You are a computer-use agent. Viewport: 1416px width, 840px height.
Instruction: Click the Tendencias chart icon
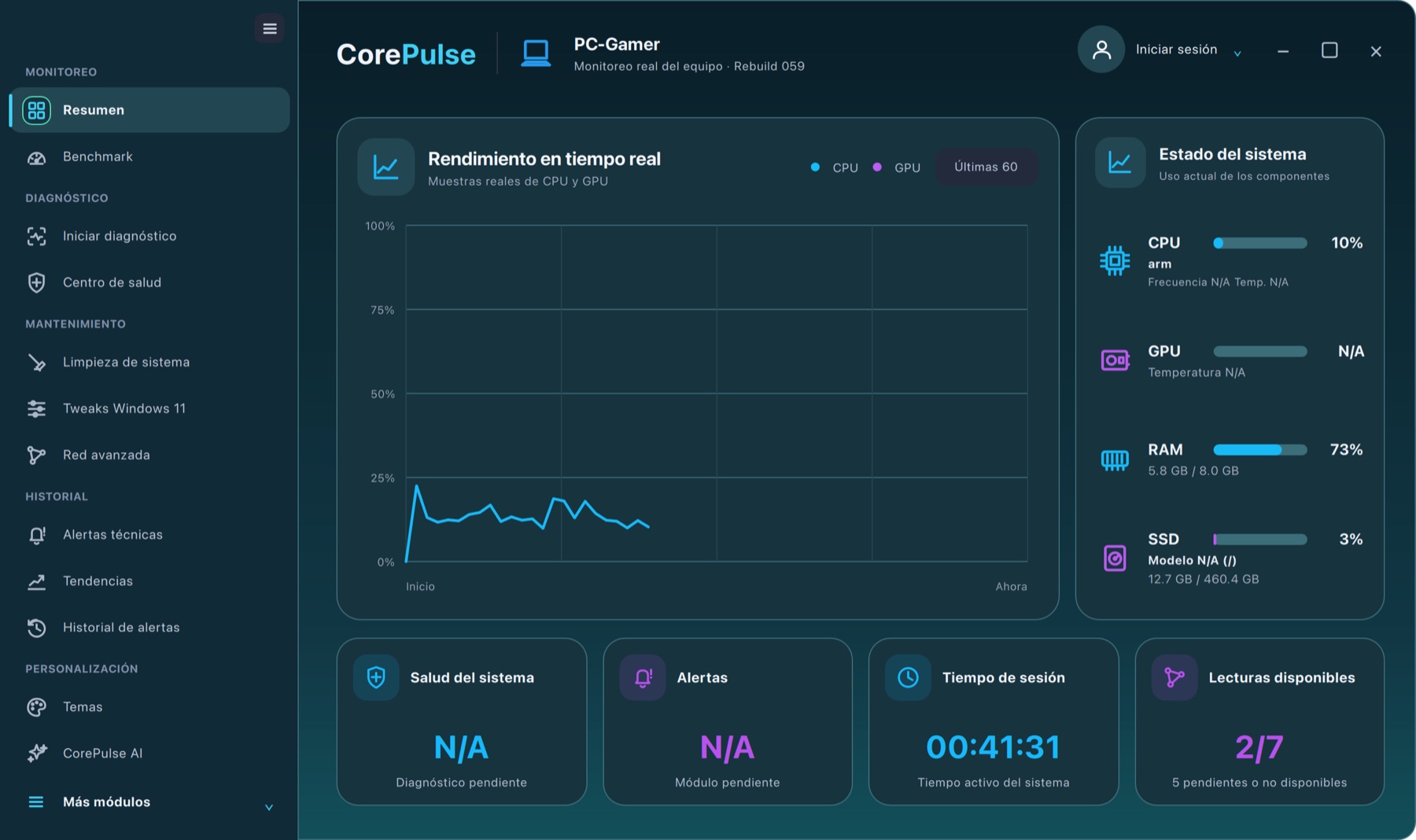point(37,581)
